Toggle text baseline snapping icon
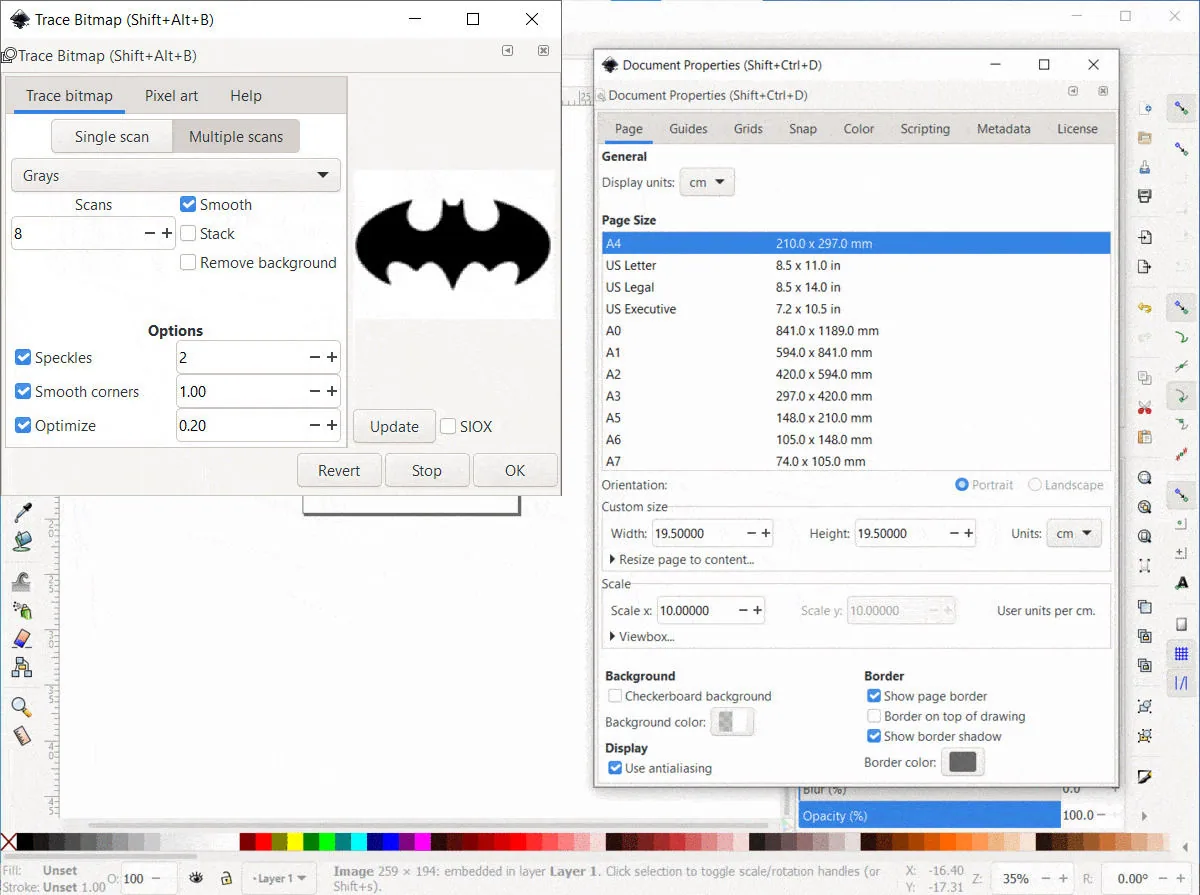This screenshot has height=895, width=1200. point(1181,582)
